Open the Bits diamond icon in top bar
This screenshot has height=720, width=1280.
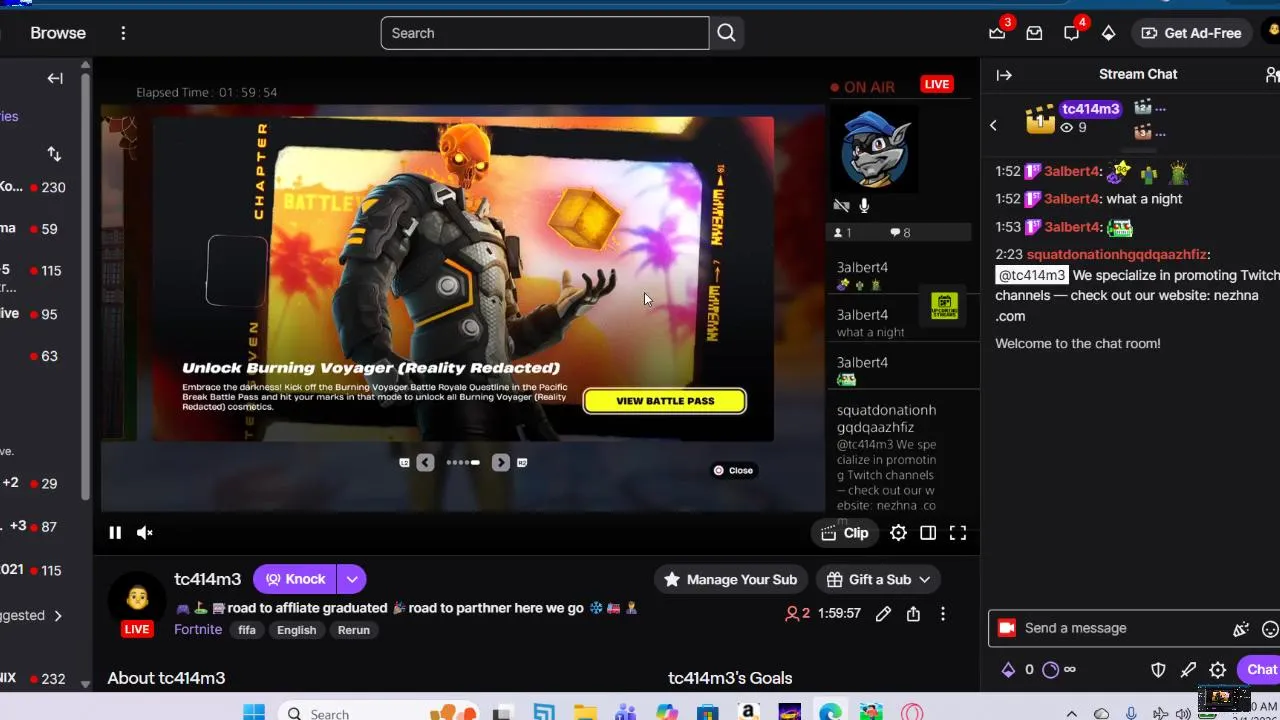(1108, 33)
